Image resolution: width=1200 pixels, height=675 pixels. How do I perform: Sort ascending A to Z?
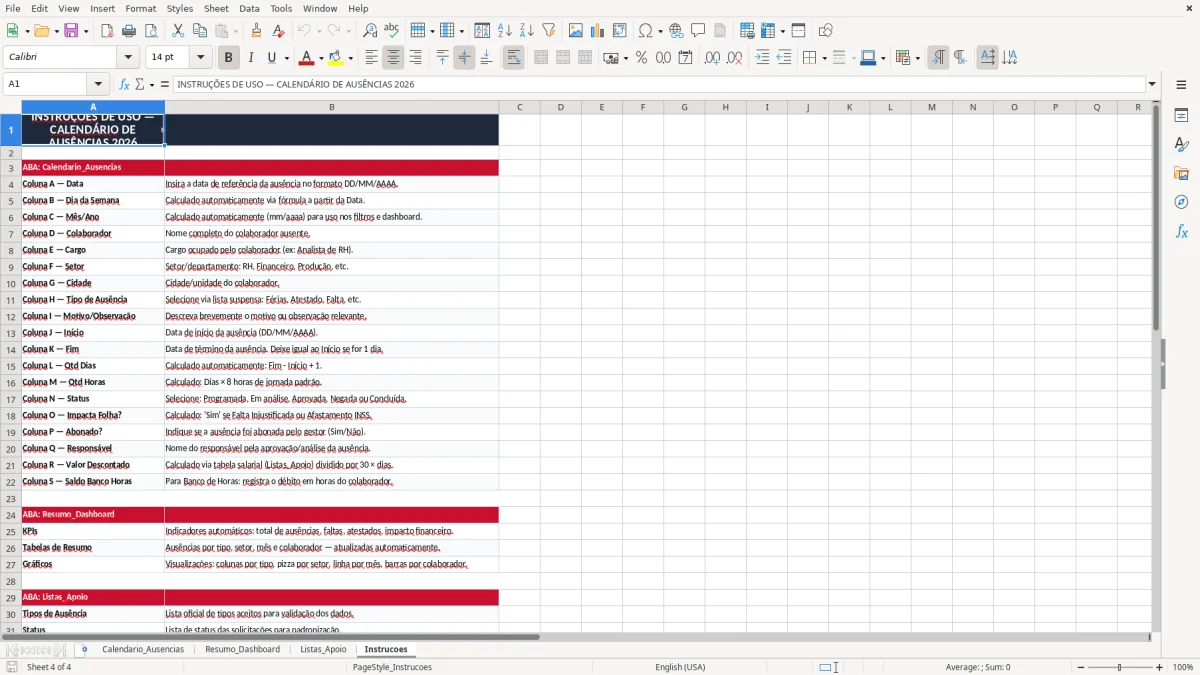point(504,31)
